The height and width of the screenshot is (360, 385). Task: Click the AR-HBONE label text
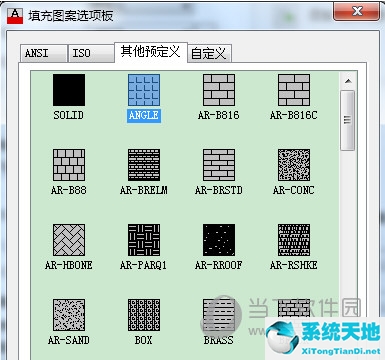tap(69, 265)
